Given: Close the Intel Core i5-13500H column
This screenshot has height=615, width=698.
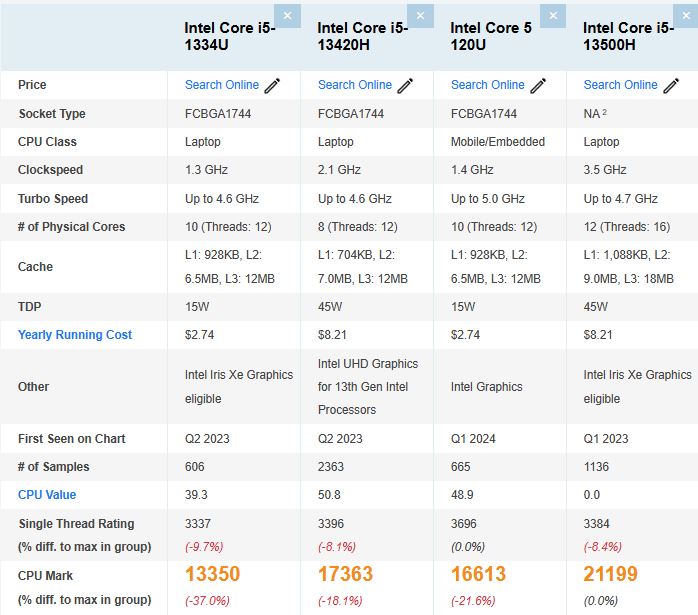Looking at the screenshot, I should coord(686,16).
